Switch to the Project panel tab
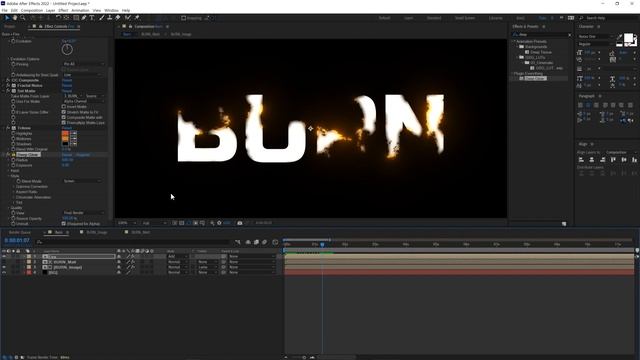Viewport: 640px width, 360px height. (x=9, y=26)
